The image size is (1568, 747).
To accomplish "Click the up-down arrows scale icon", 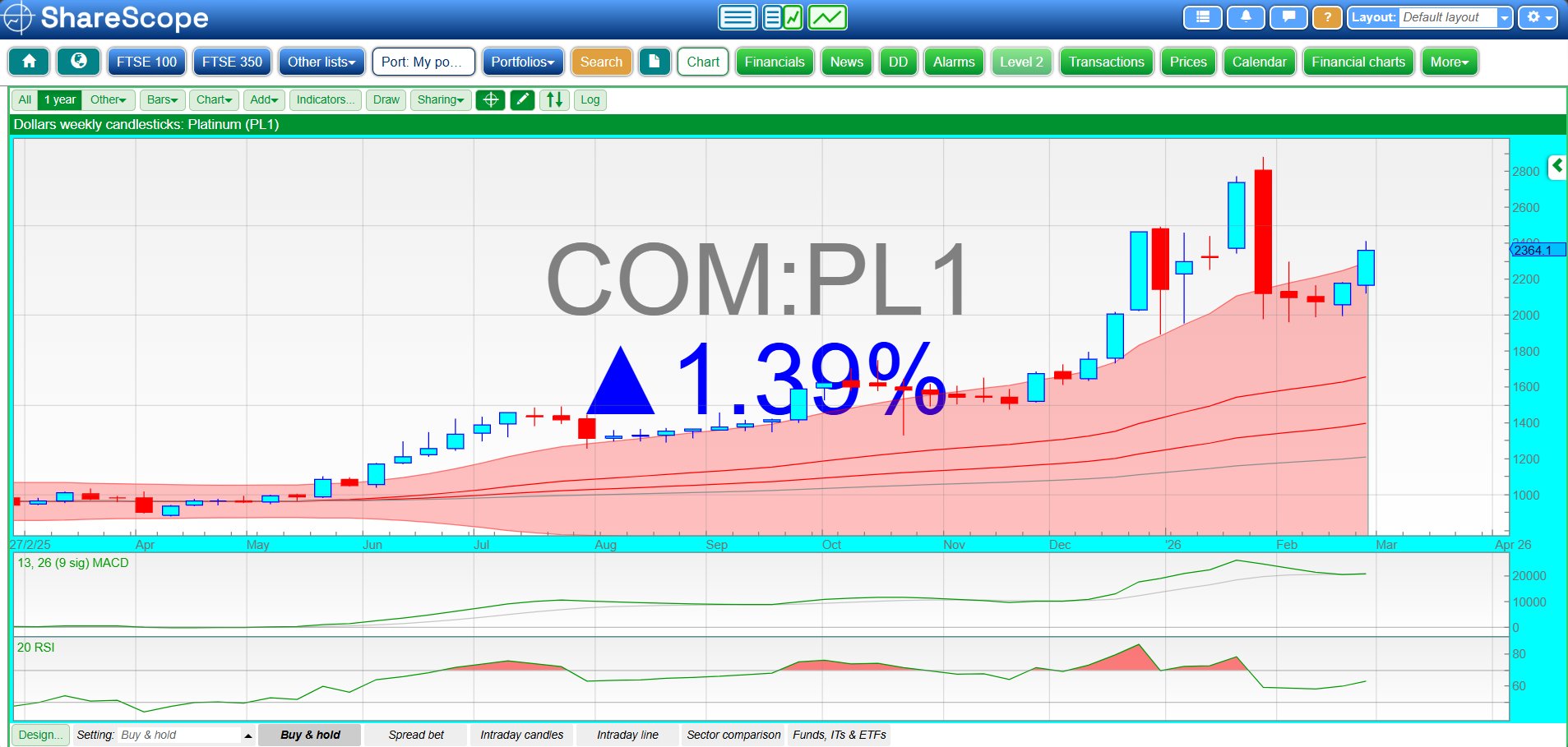I will [x=555, y=100].
